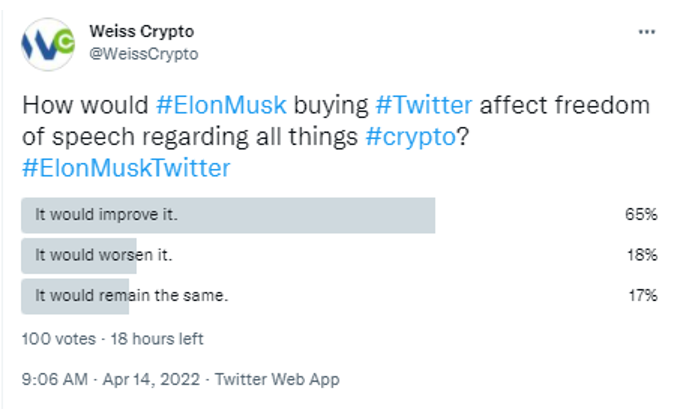Click the Apr 14, 2022 date
Image resolution: width=673 pixels, height=409 pixels.
[x=151, y=379]
